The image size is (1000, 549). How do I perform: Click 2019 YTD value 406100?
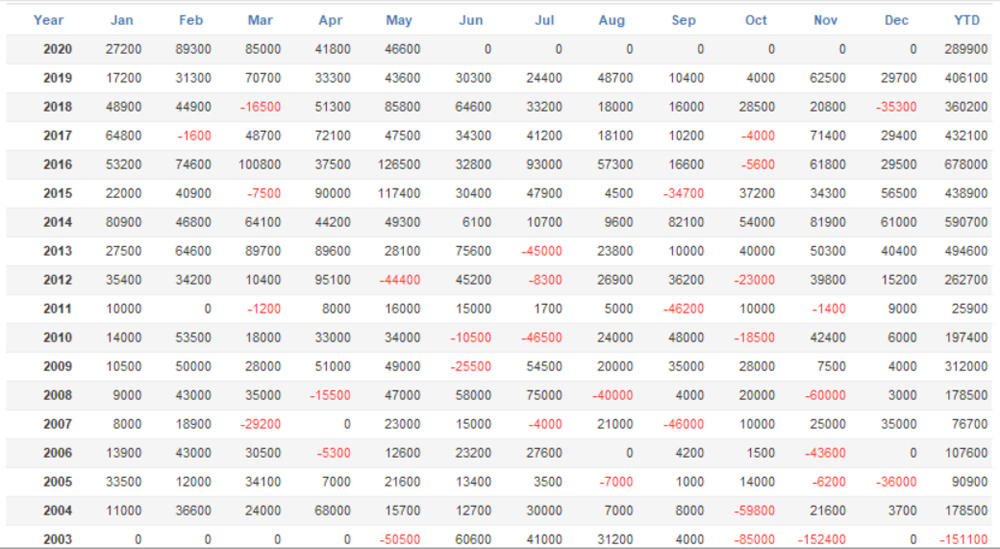(966, 78)
